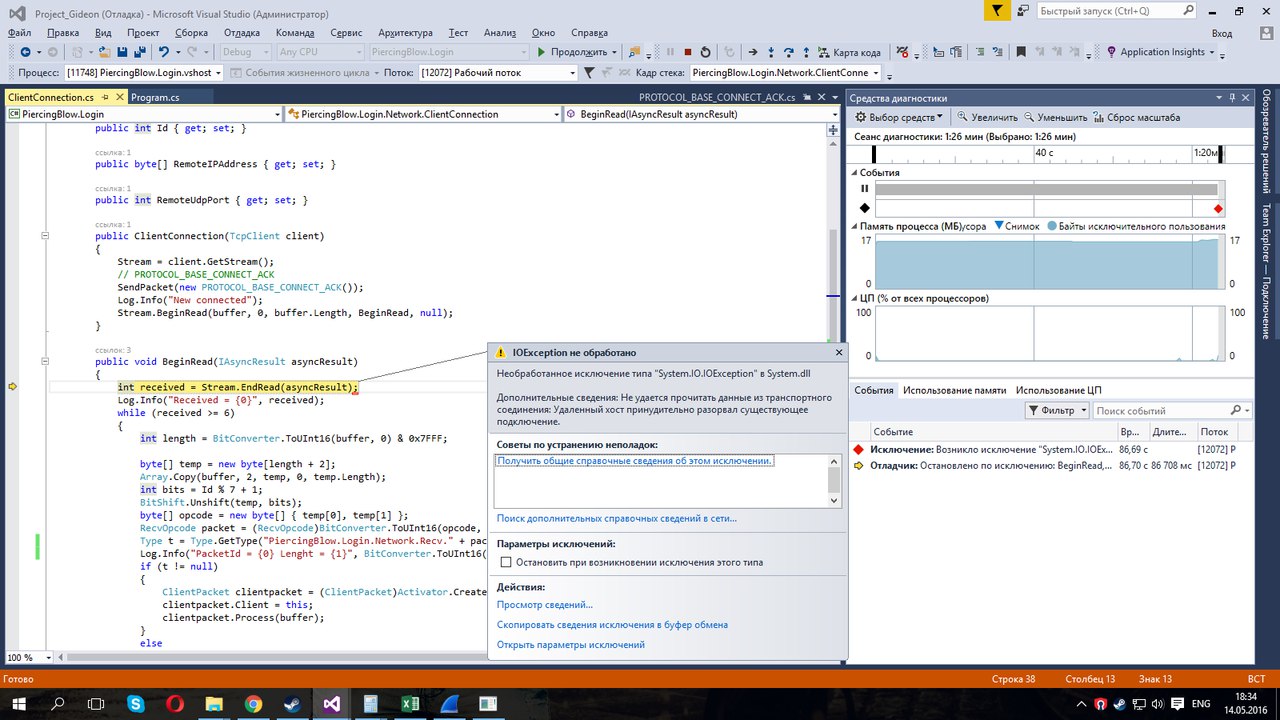Open Steam from the taskbar

pos(293,704)
